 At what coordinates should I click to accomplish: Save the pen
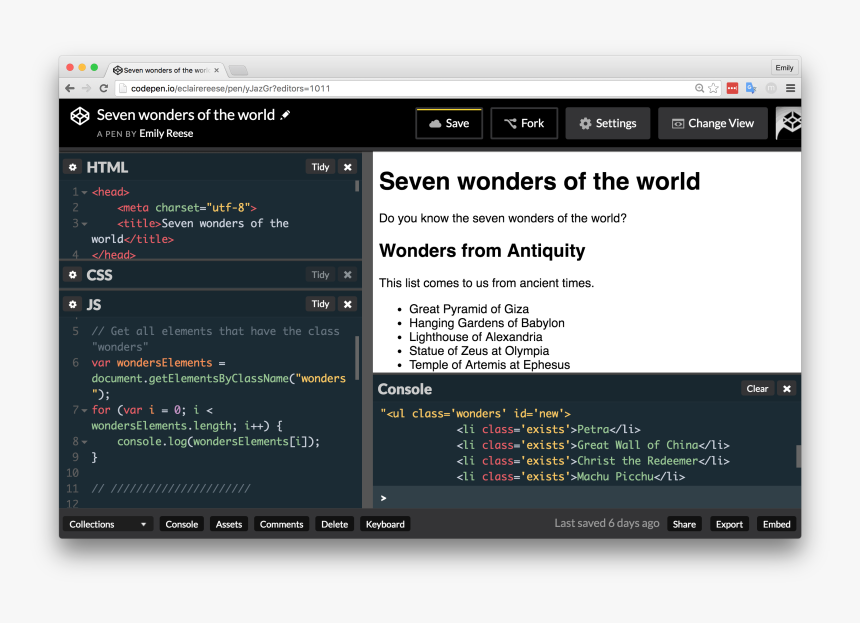point(449,123)
